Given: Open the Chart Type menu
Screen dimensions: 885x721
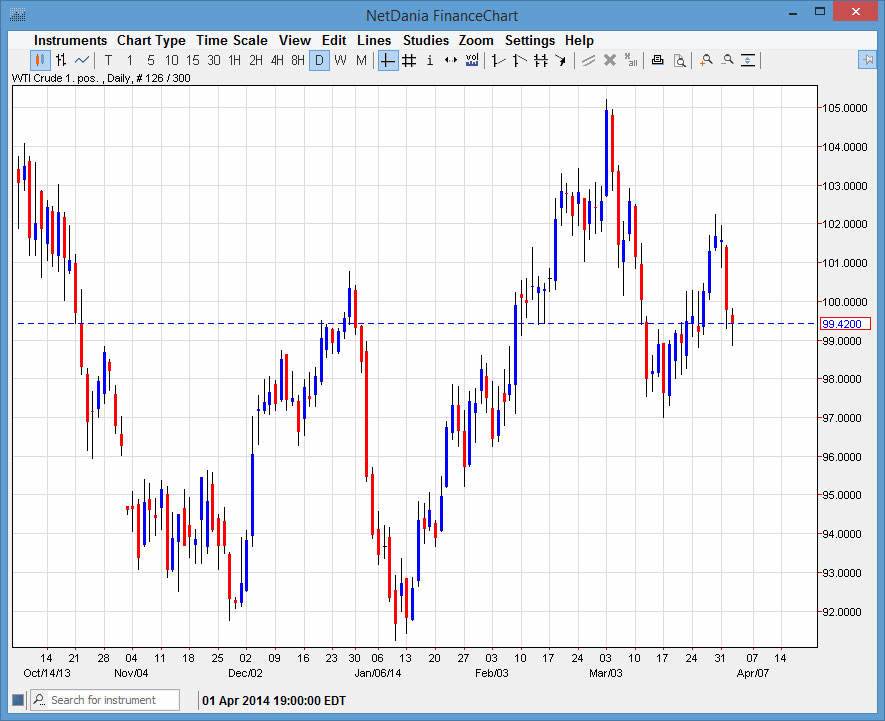Looking at the screenshot, I should (151, 40).
